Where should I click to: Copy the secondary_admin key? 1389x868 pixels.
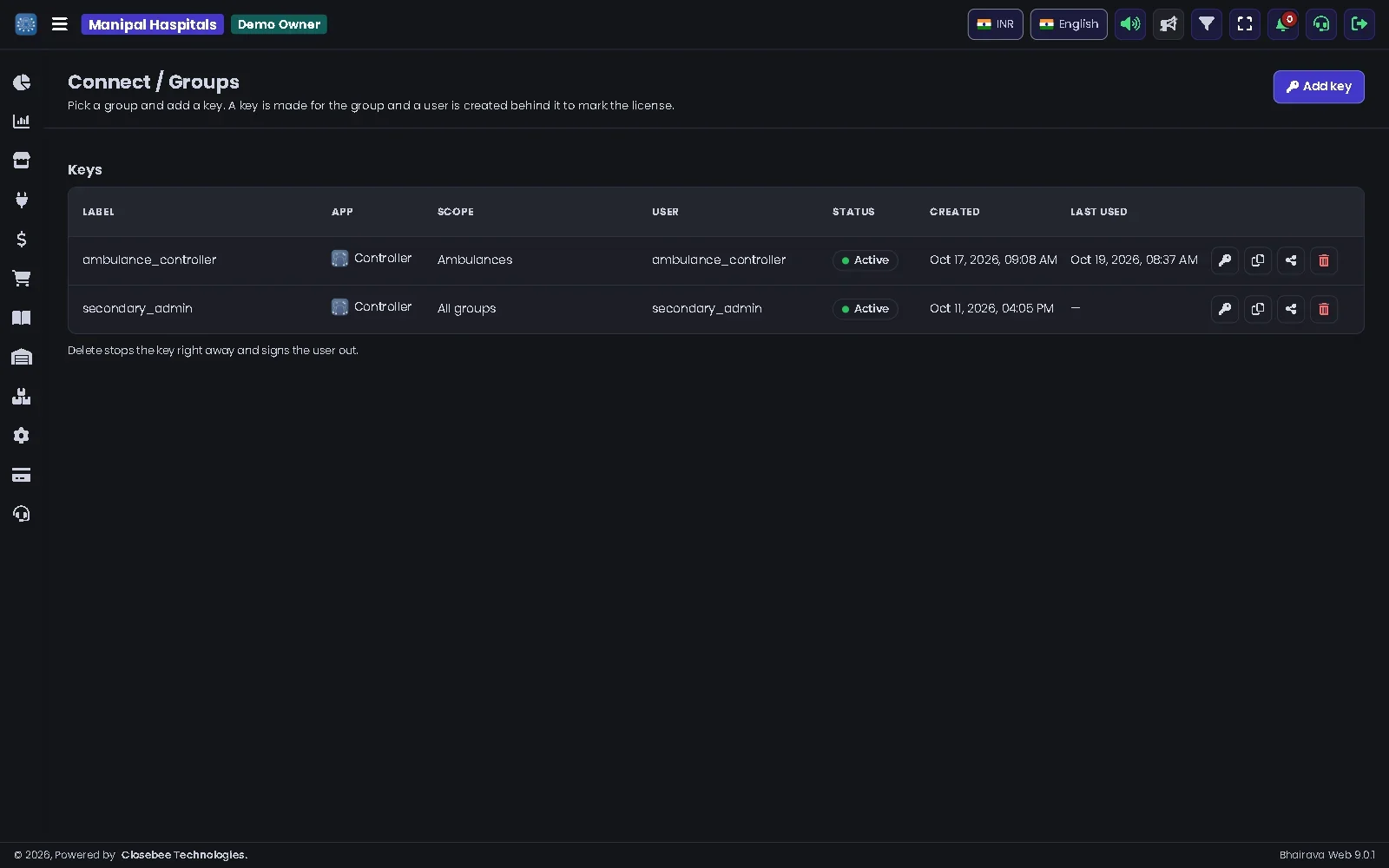pos(1258,309)
